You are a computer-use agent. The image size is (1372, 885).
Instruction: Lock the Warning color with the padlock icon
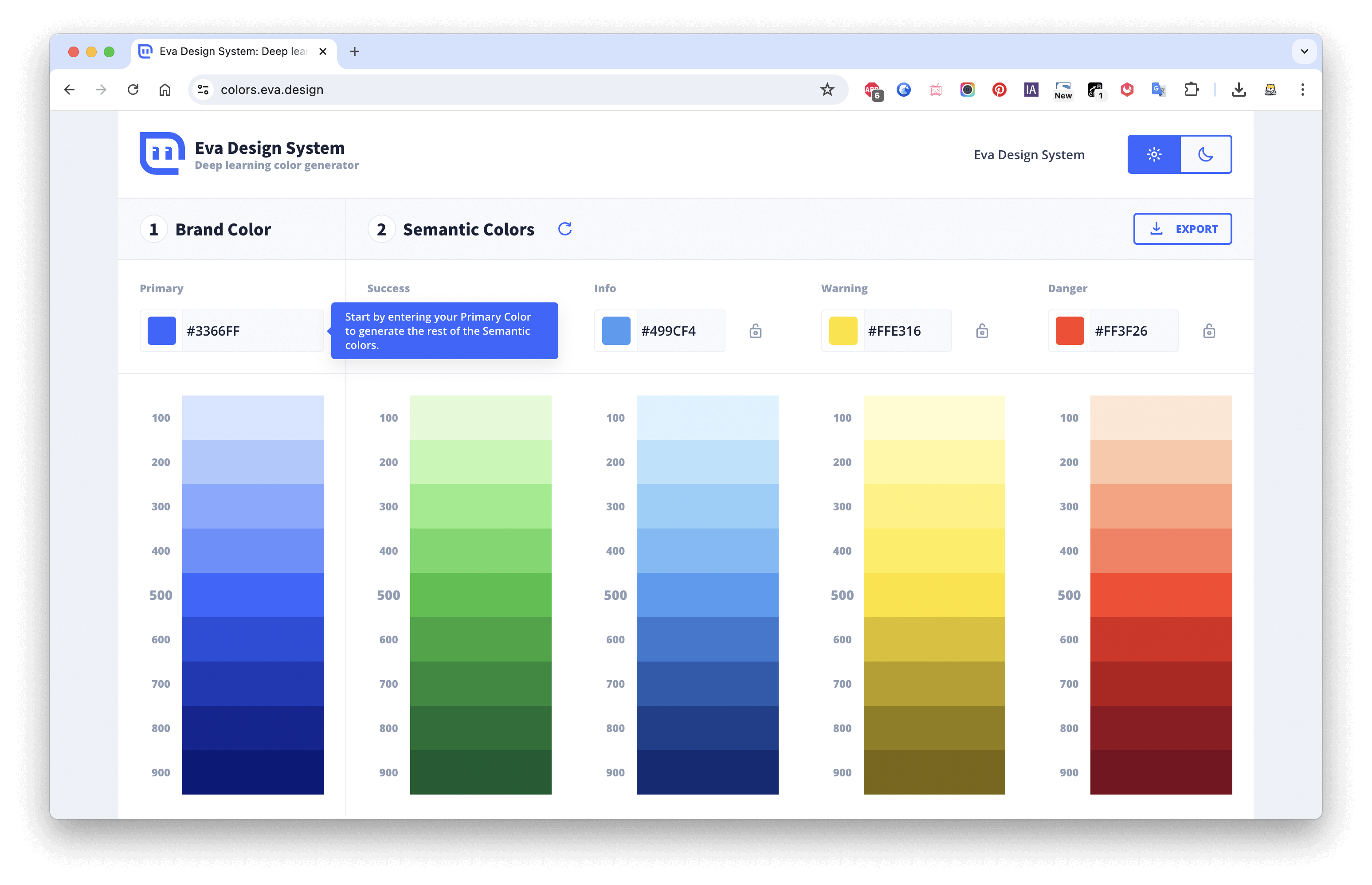point(982,331)
